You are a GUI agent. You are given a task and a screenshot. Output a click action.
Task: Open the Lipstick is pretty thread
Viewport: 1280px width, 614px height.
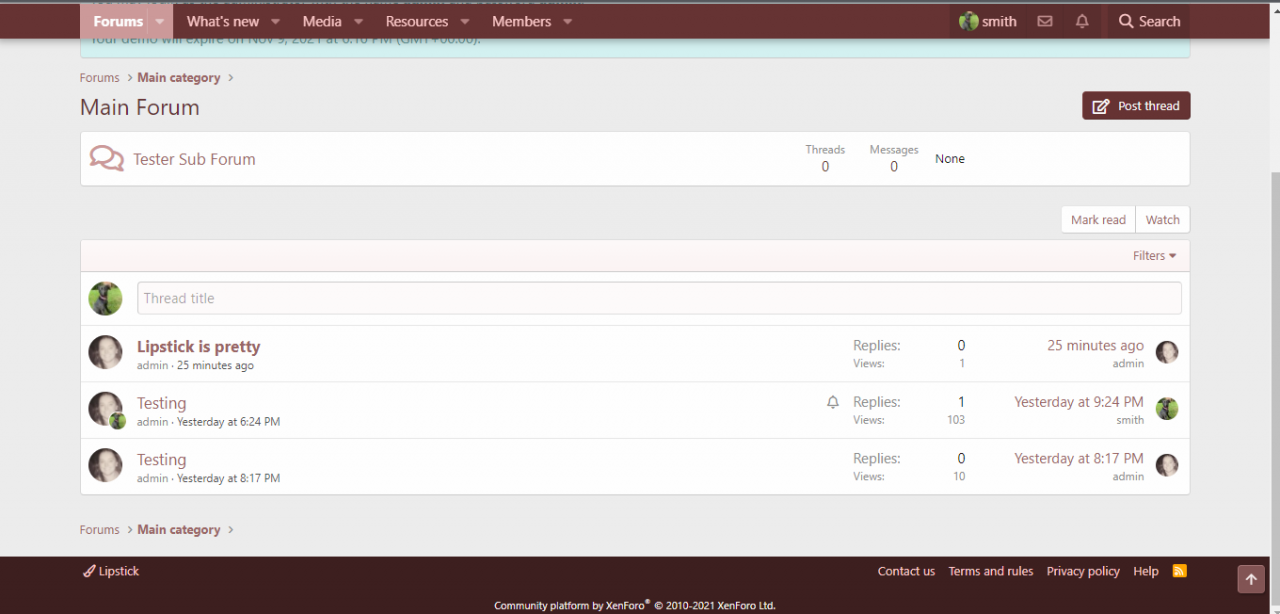tap(198, 347)
